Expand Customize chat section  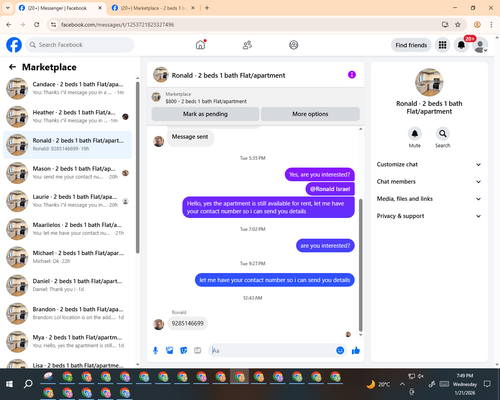click(x=429, y=164)
